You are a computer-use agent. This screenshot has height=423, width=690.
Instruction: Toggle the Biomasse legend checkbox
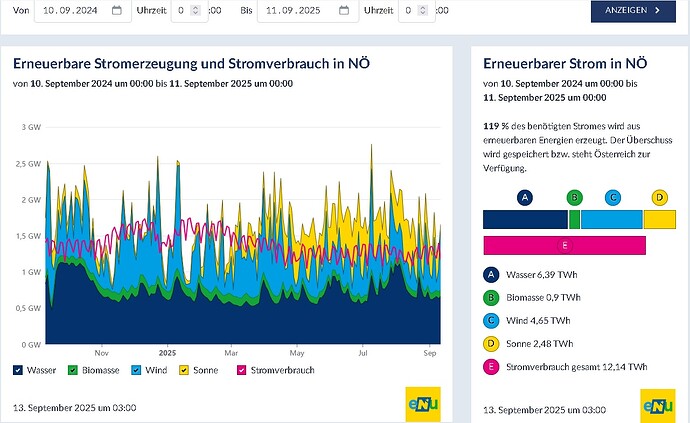coord(73,370)
